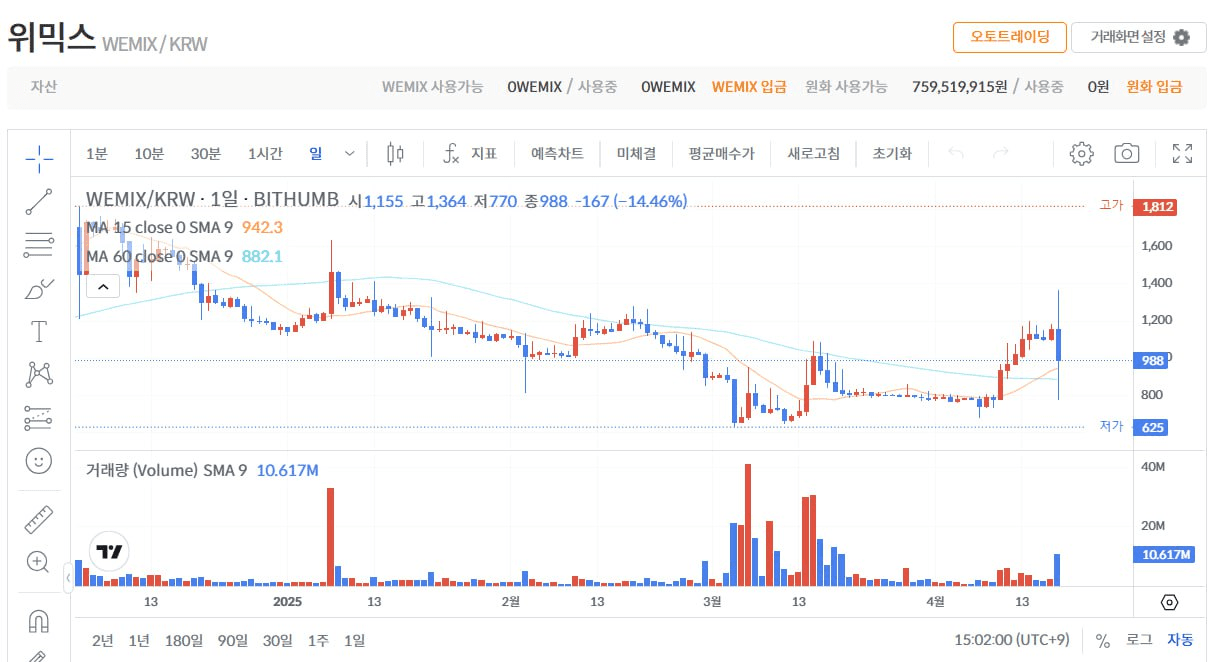Viewport: 1217px width, 662px height.
Task: Select the 일 daily interval
Action: [316, 154]
